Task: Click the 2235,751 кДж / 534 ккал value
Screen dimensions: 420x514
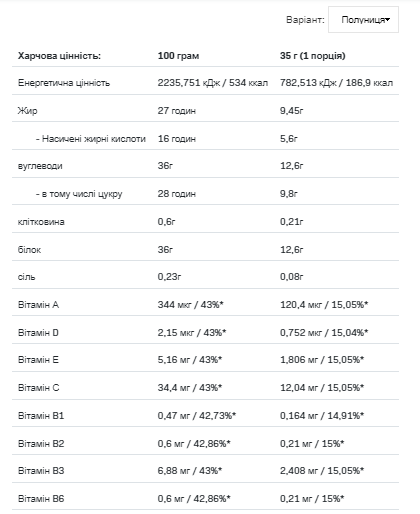Action: pyautogui.click(x=213, y=83)
